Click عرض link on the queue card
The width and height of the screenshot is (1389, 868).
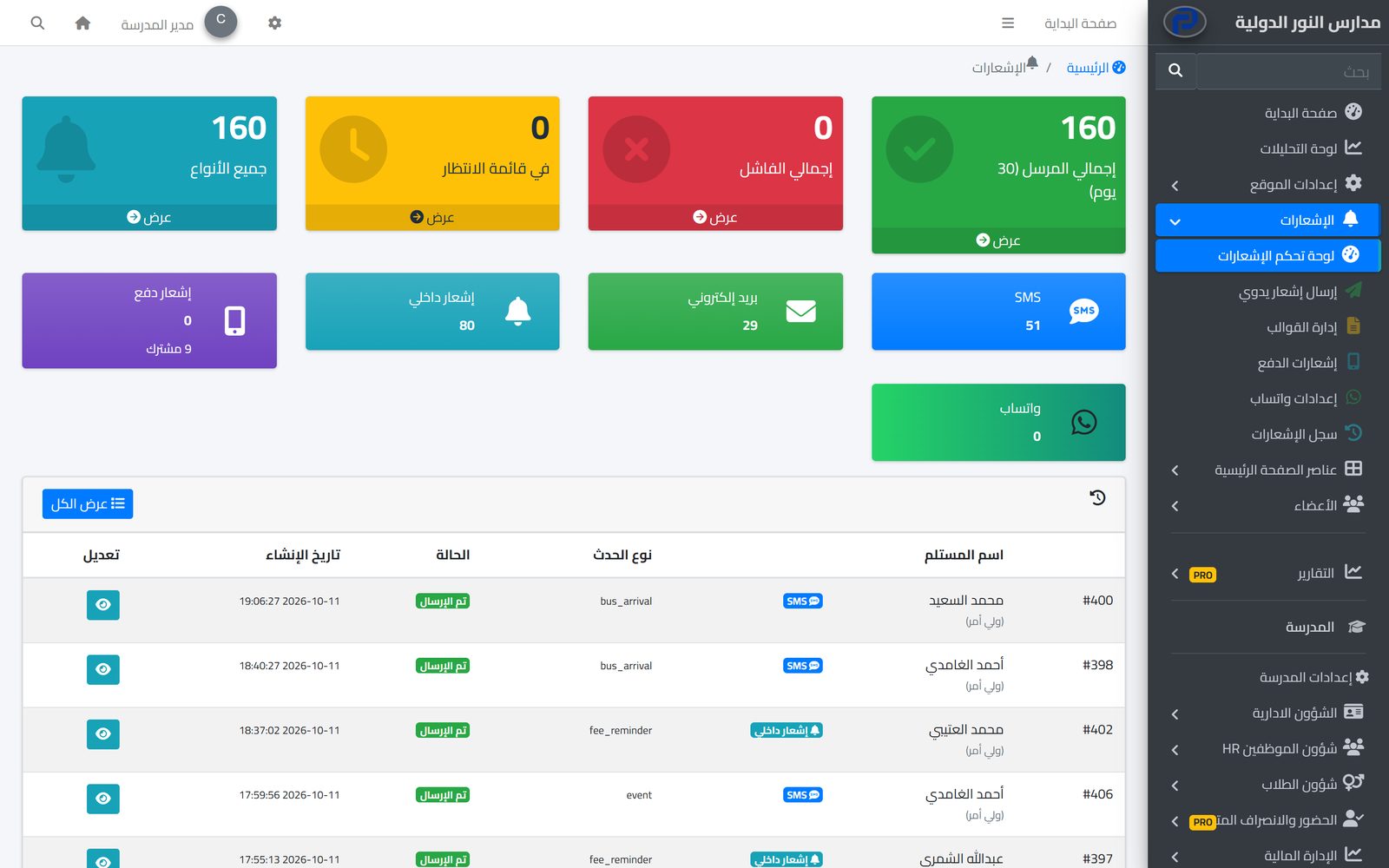point(432,217)
